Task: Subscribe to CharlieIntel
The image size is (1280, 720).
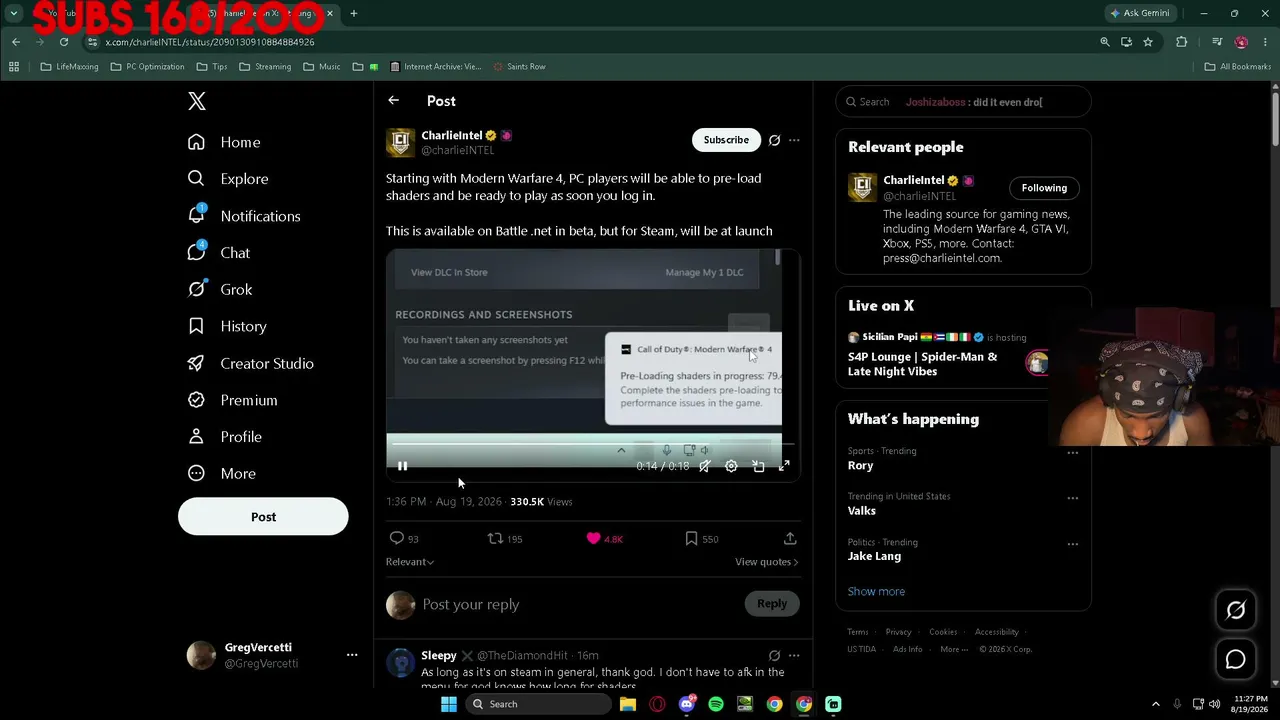Action: tap(726, 140)
